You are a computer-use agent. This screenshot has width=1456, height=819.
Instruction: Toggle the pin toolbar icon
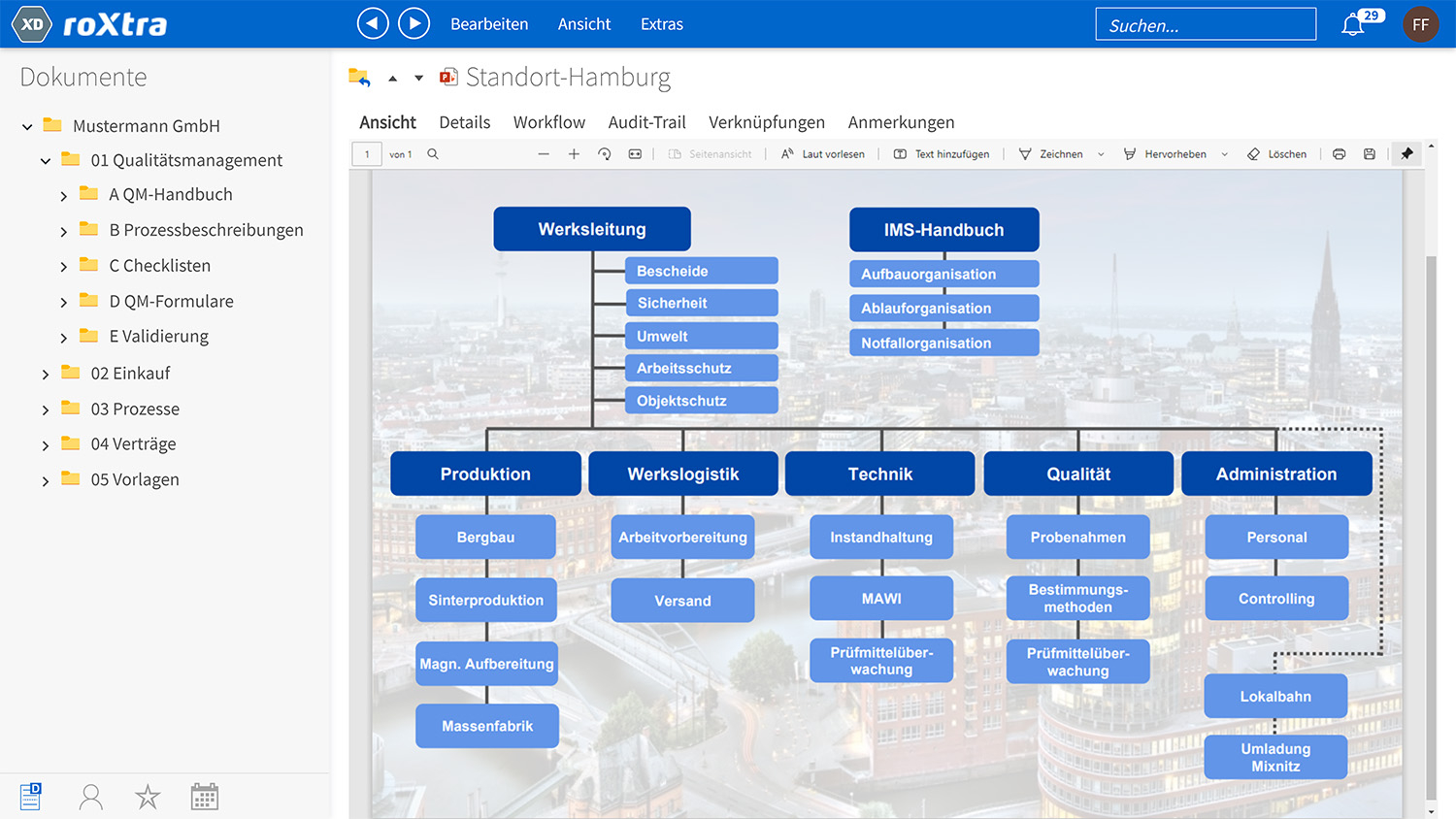coord(1407,153)
